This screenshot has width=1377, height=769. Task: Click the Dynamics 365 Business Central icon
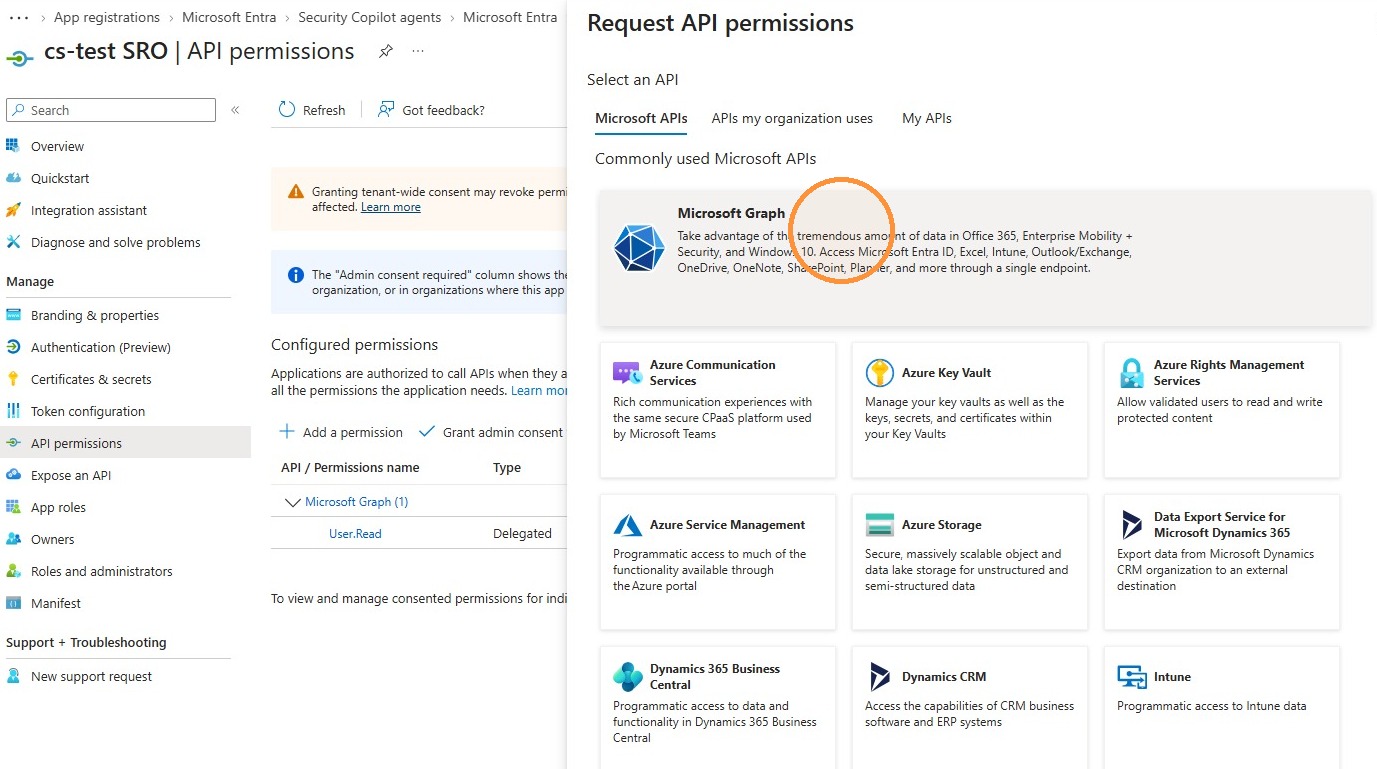tap(627, 677)
